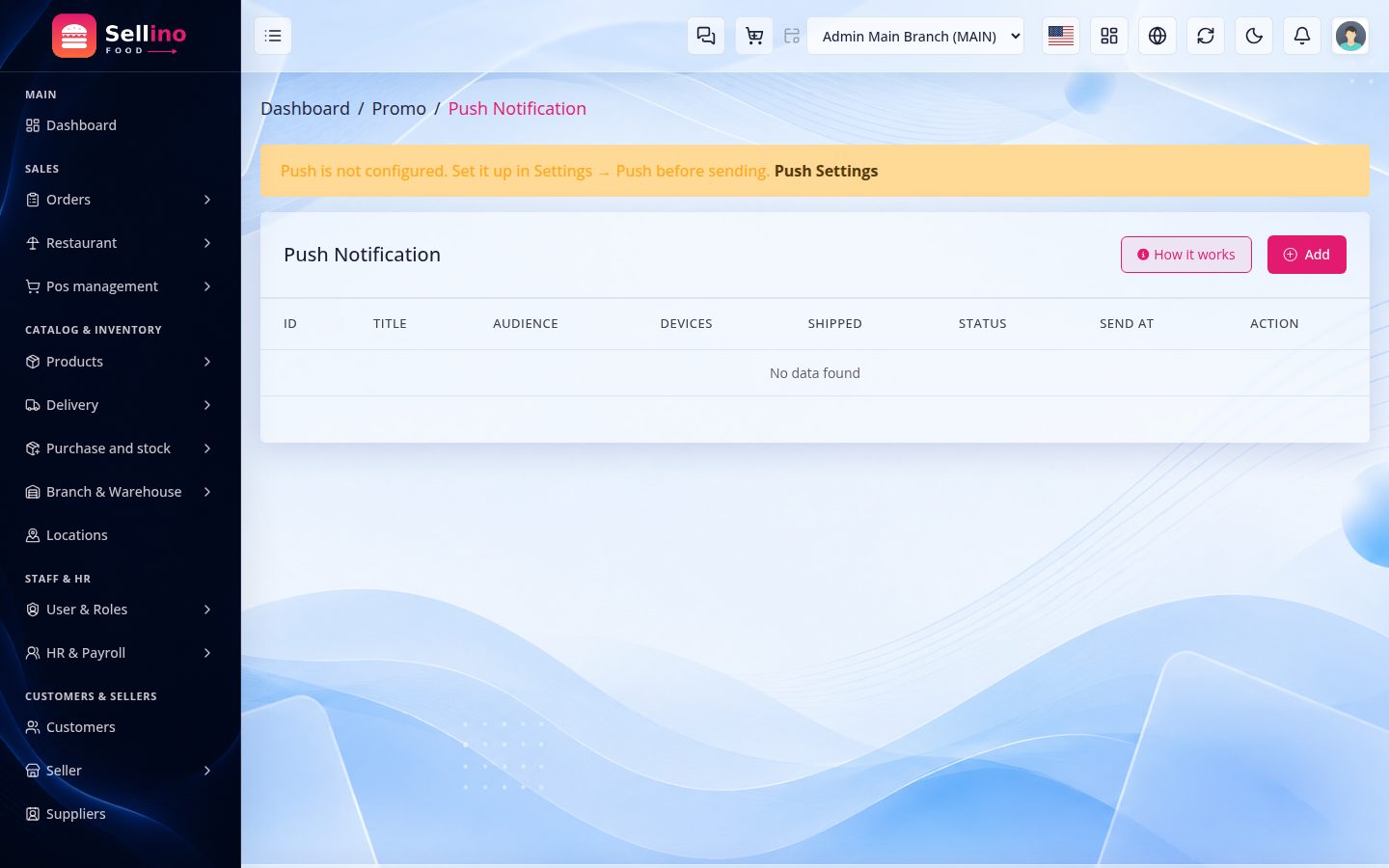1389x868 pixels.
Task: Click the STATUS column header
Action: pos(983,324)
